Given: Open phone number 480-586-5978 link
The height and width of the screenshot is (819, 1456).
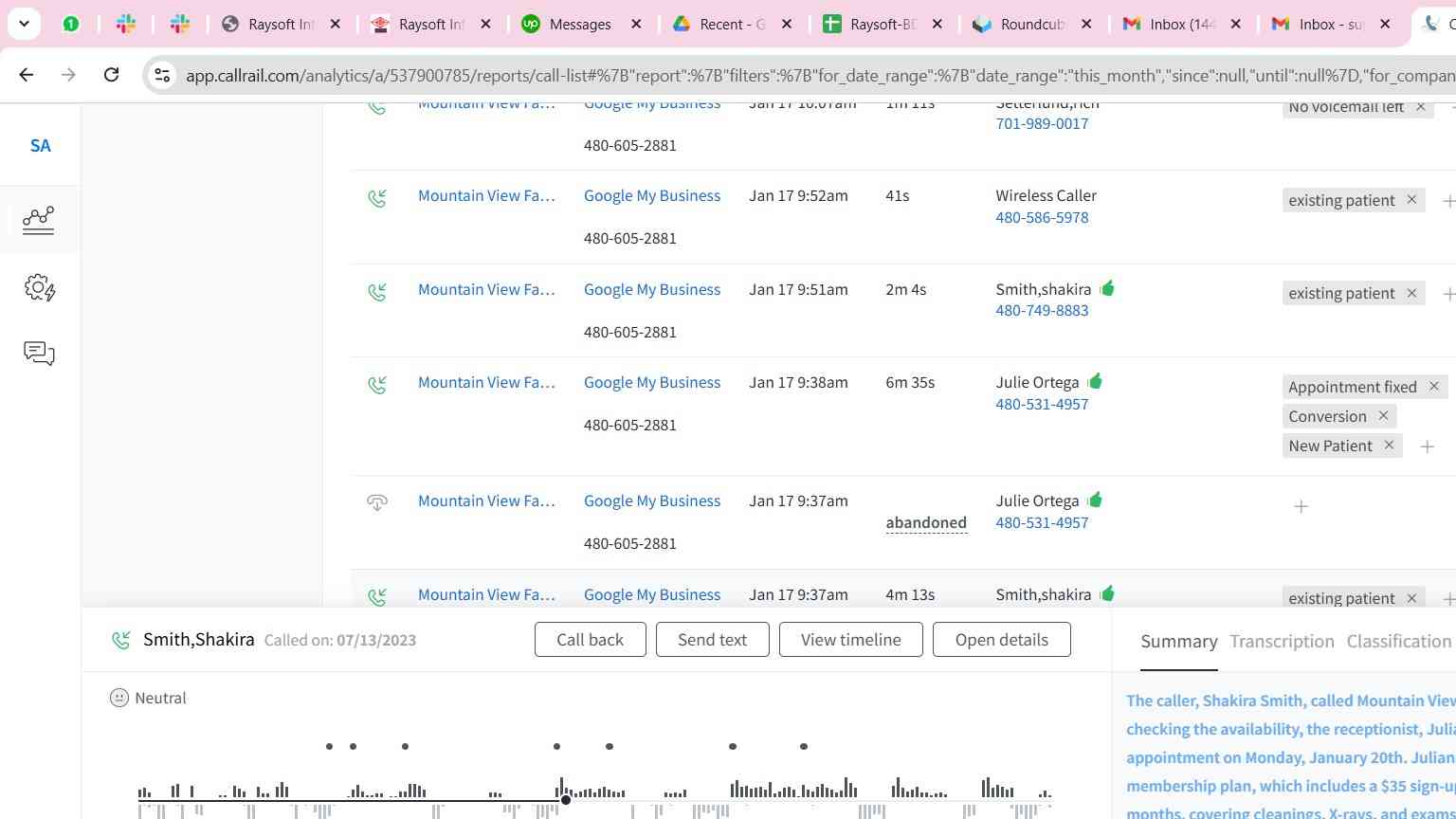Looking at the screenshot, I should [1042, 217].
